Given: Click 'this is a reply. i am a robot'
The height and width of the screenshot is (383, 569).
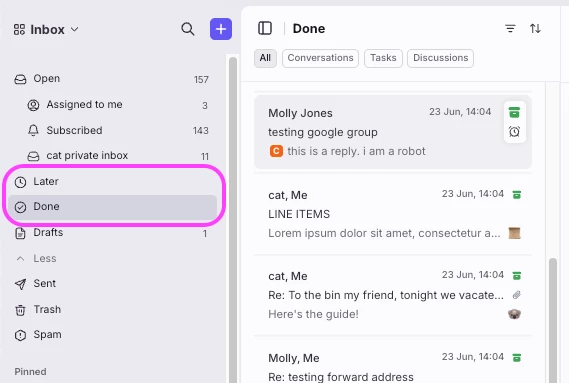Looking at the screenshot, I should [356, 151].
